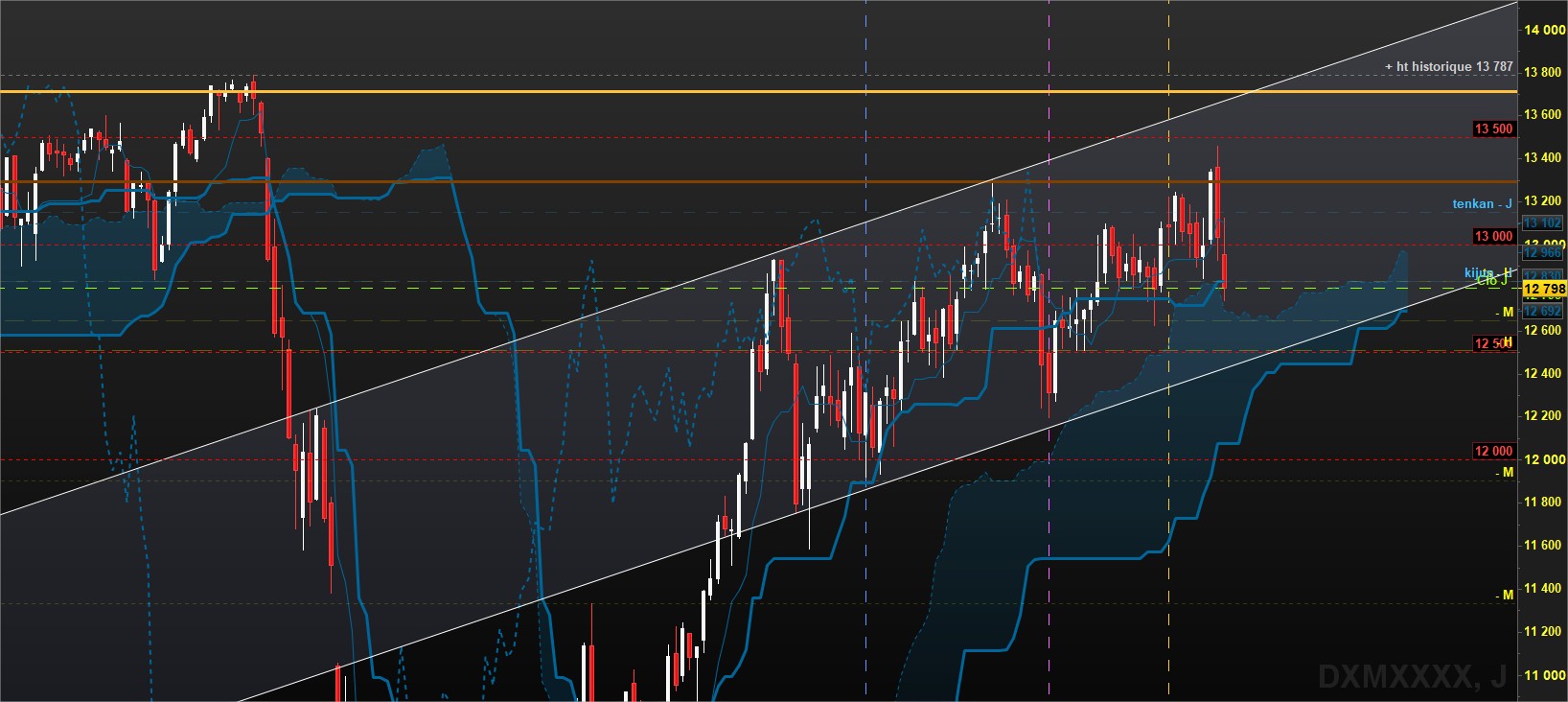
Task: Click the yellow 12 000 price axis label
Action: tap(1544, 459)
